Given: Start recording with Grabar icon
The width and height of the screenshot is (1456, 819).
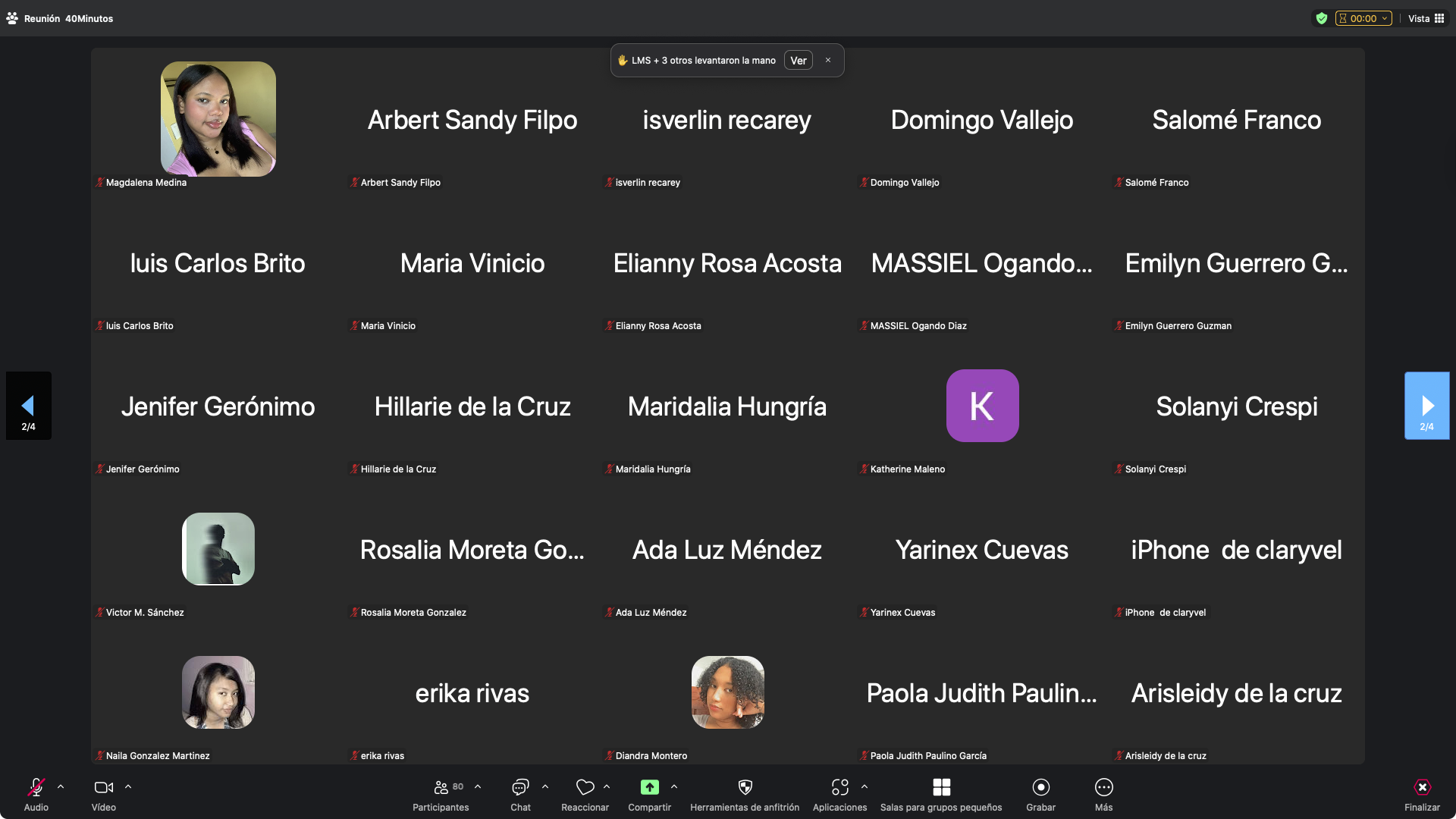Looking at the screenshot, I should pyautogui.click(x=1040, y=787).
